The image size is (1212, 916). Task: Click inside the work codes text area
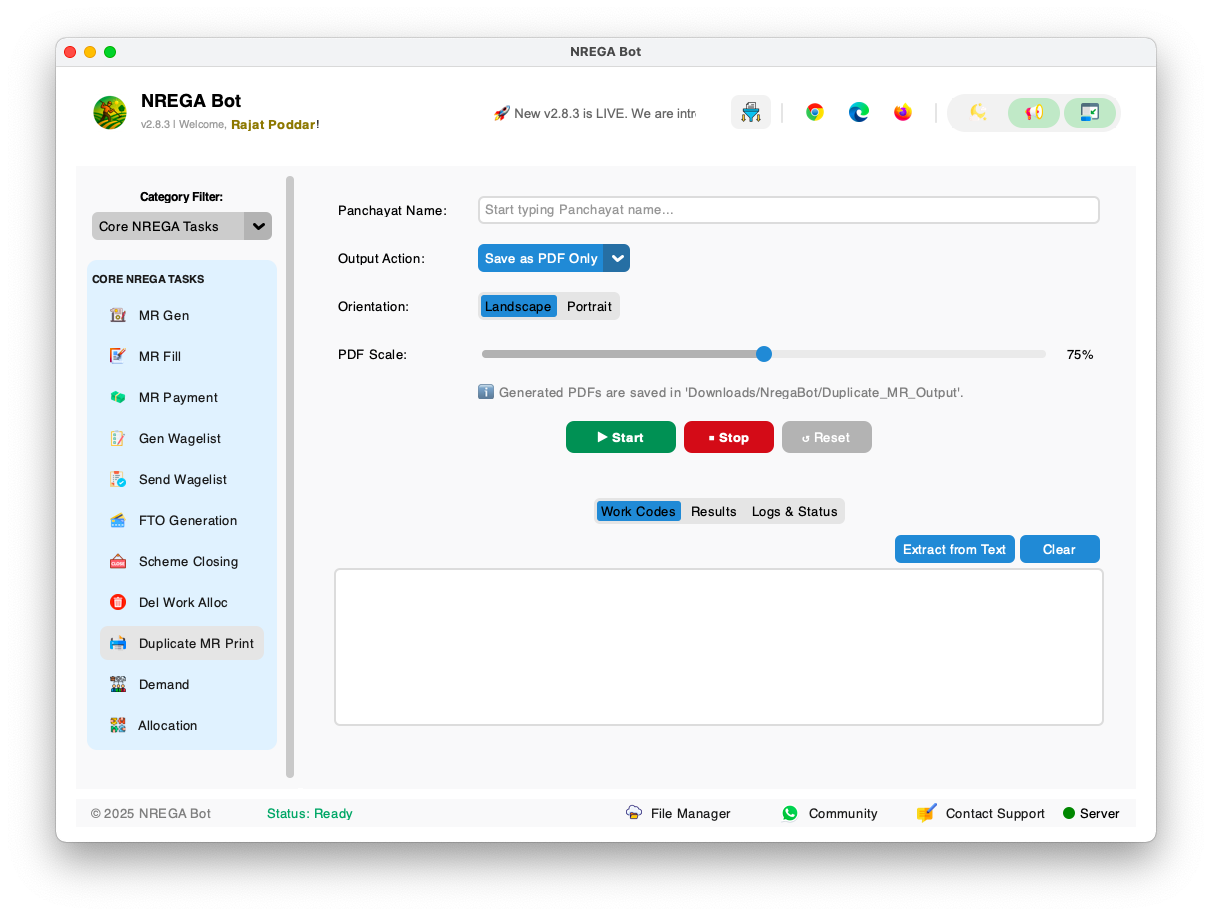click(719, 647)
